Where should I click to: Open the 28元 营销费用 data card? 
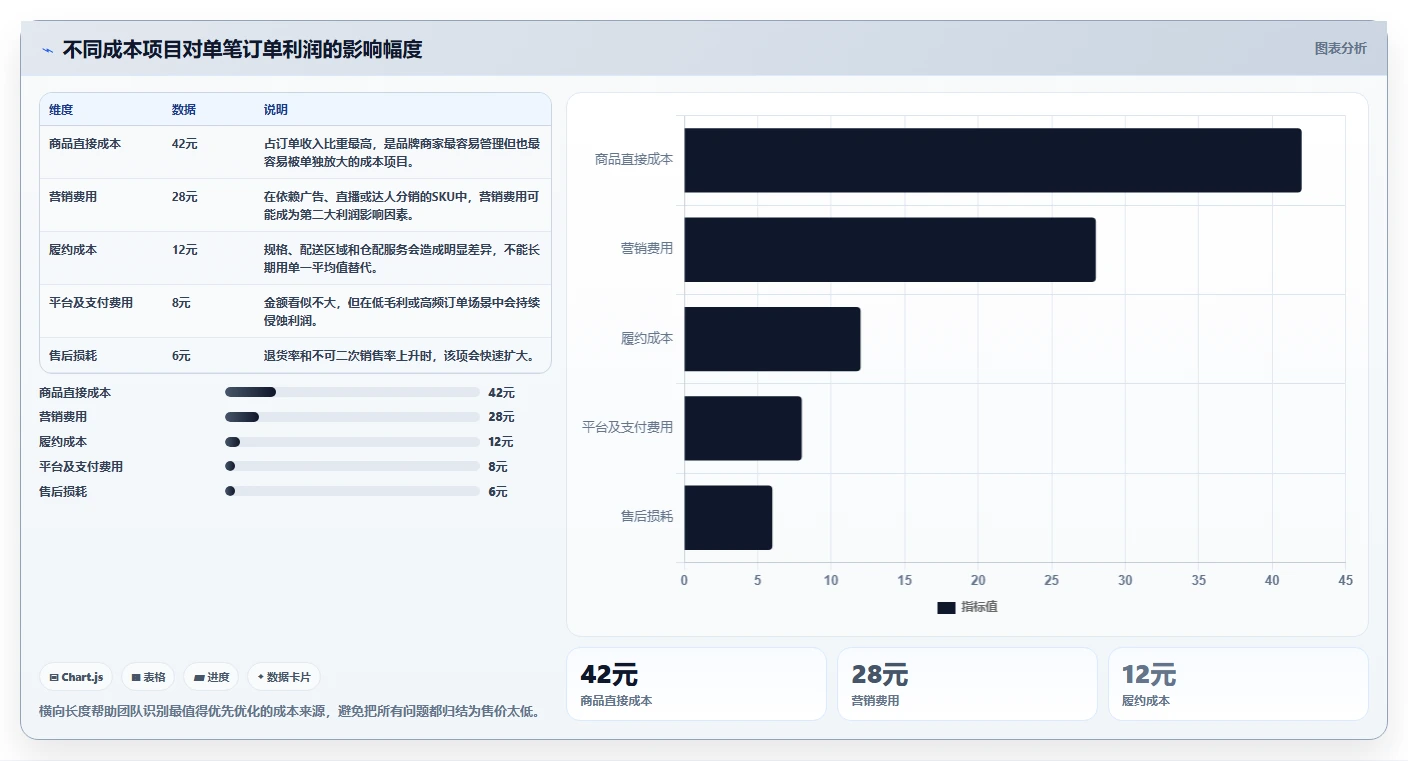click(x=967, y=684)
